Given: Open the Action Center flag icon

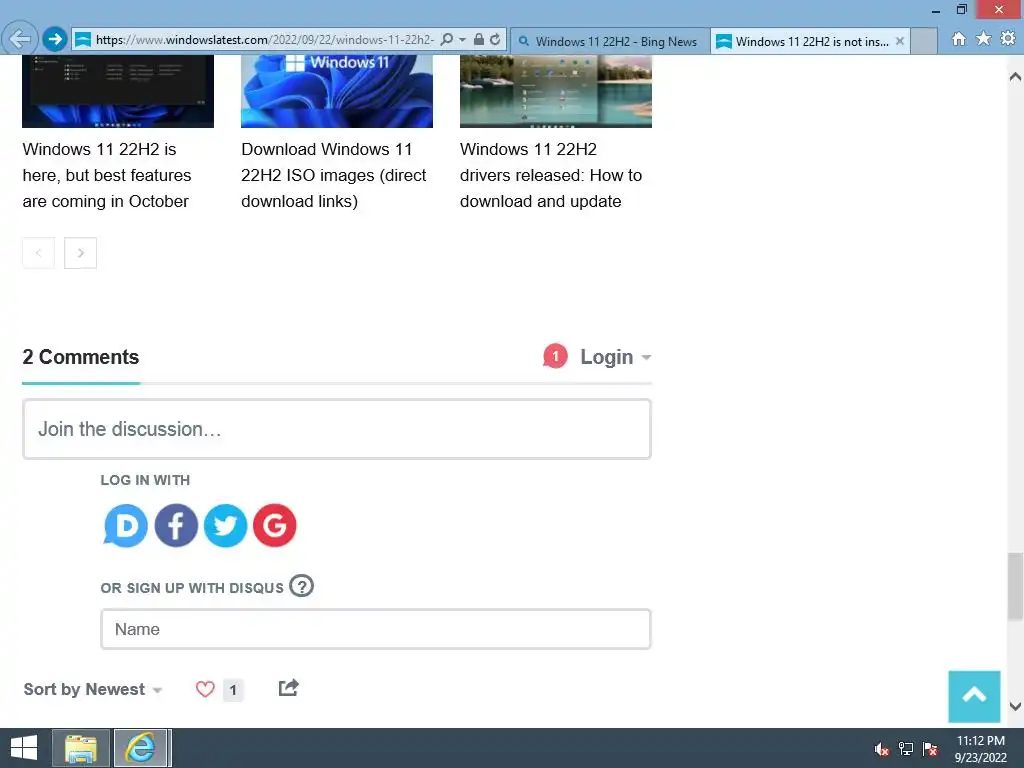Looking at the screenshot, I should 930,749.
